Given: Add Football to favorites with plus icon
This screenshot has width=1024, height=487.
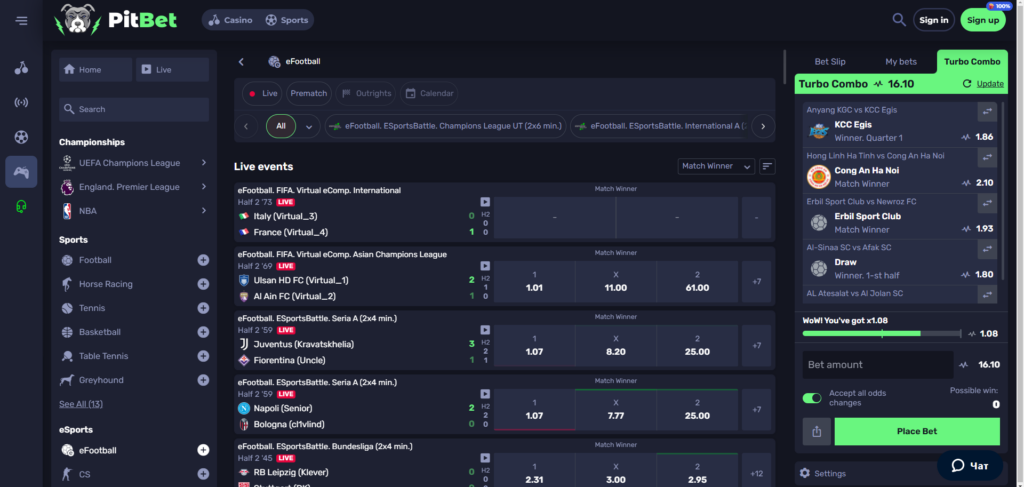Looking at the screenshot, I should click(x=203, y=260).
